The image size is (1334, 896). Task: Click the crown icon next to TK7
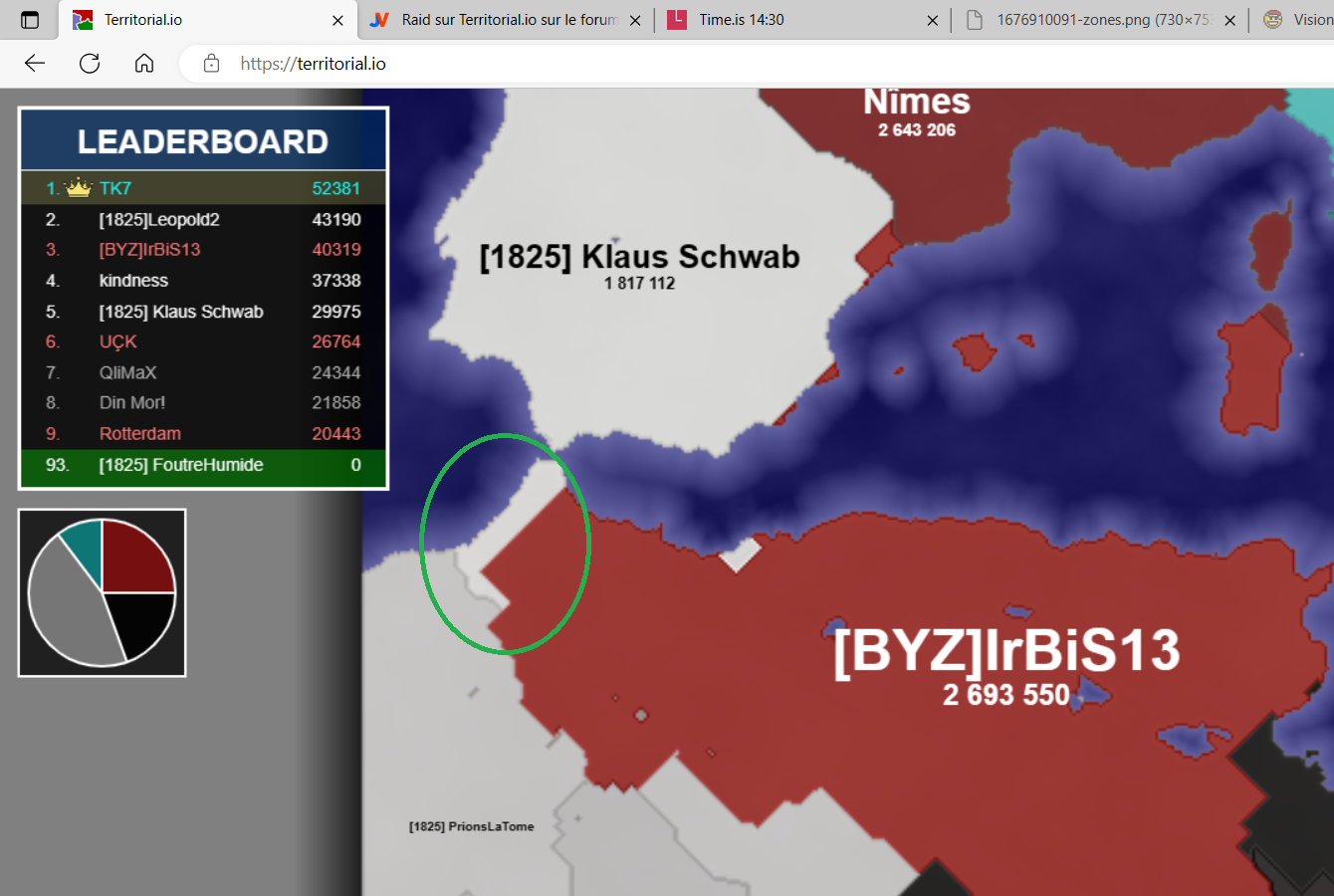[x=78, y=188]
